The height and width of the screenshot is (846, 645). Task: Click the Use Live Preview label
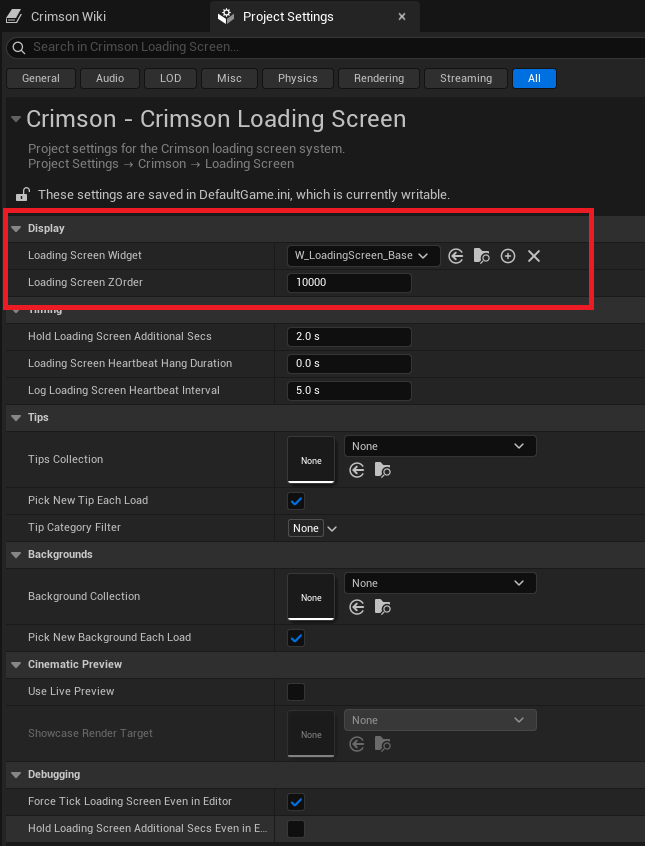tap(71, 692)
